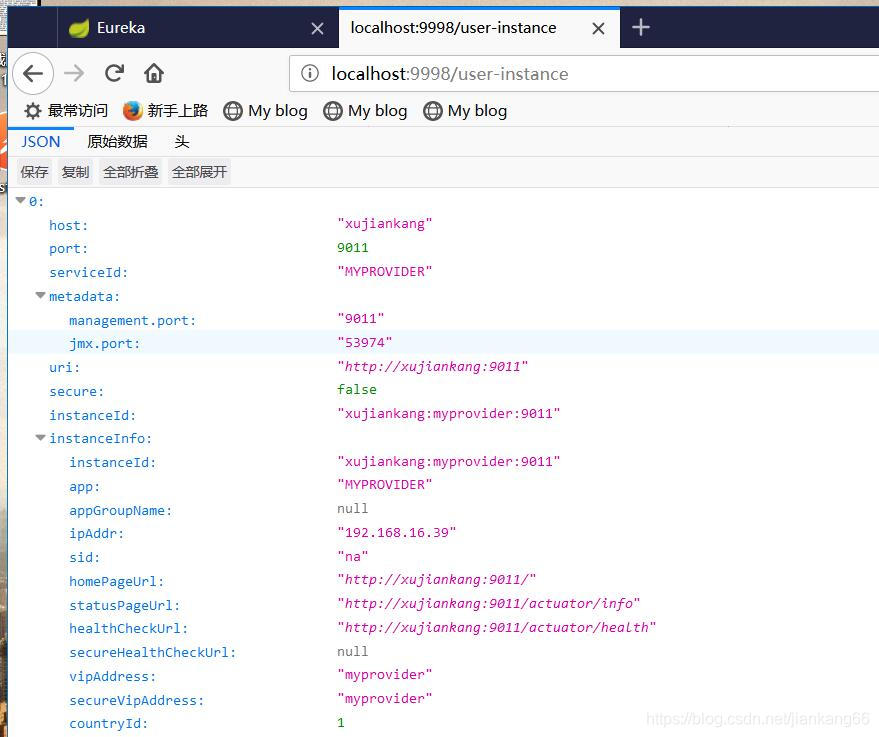Click the 复制 copy button
Viewport: 879px width, 737px height.
(x=75, y=171)
